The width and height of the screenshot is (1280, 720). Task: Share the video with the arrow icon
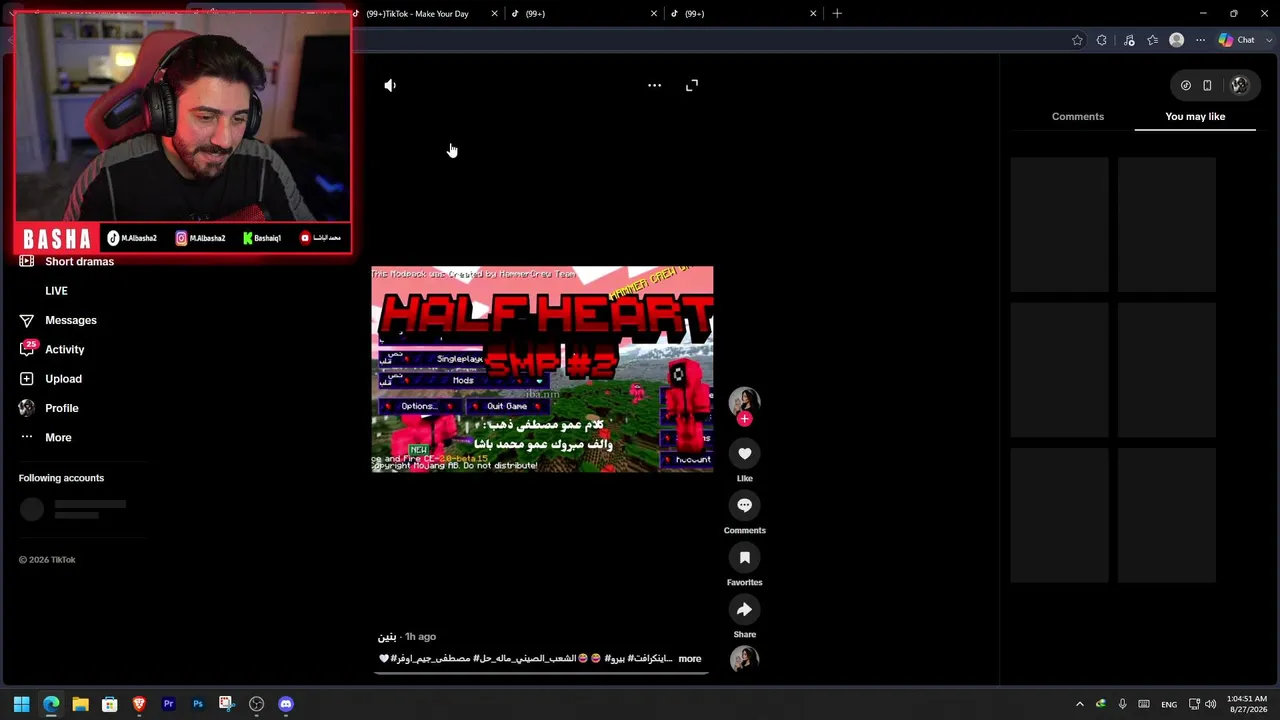click(x=744, y=610)
